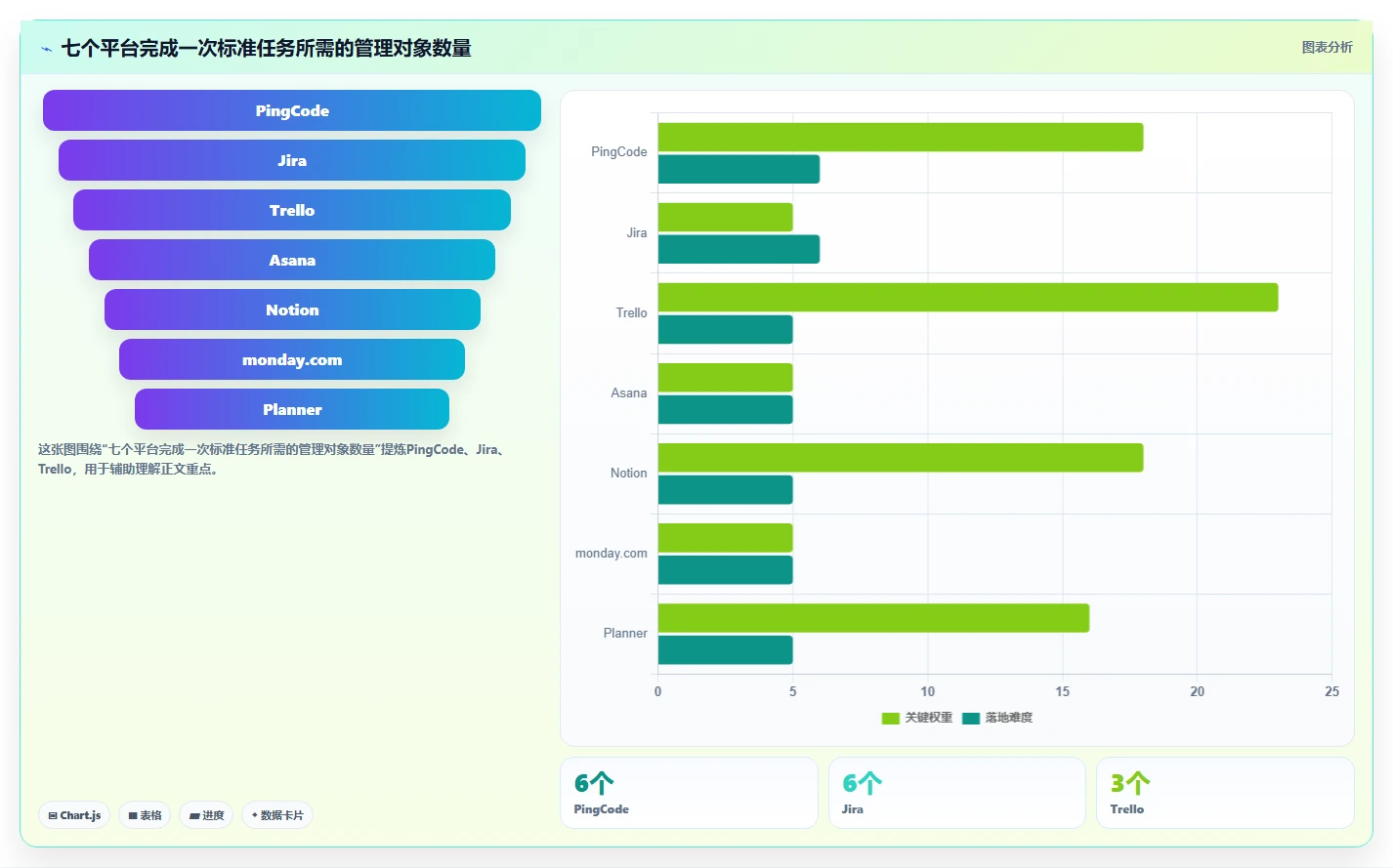Click the Planner chart axis label
Screen dimensions: 1393x868
click(625, 634)
